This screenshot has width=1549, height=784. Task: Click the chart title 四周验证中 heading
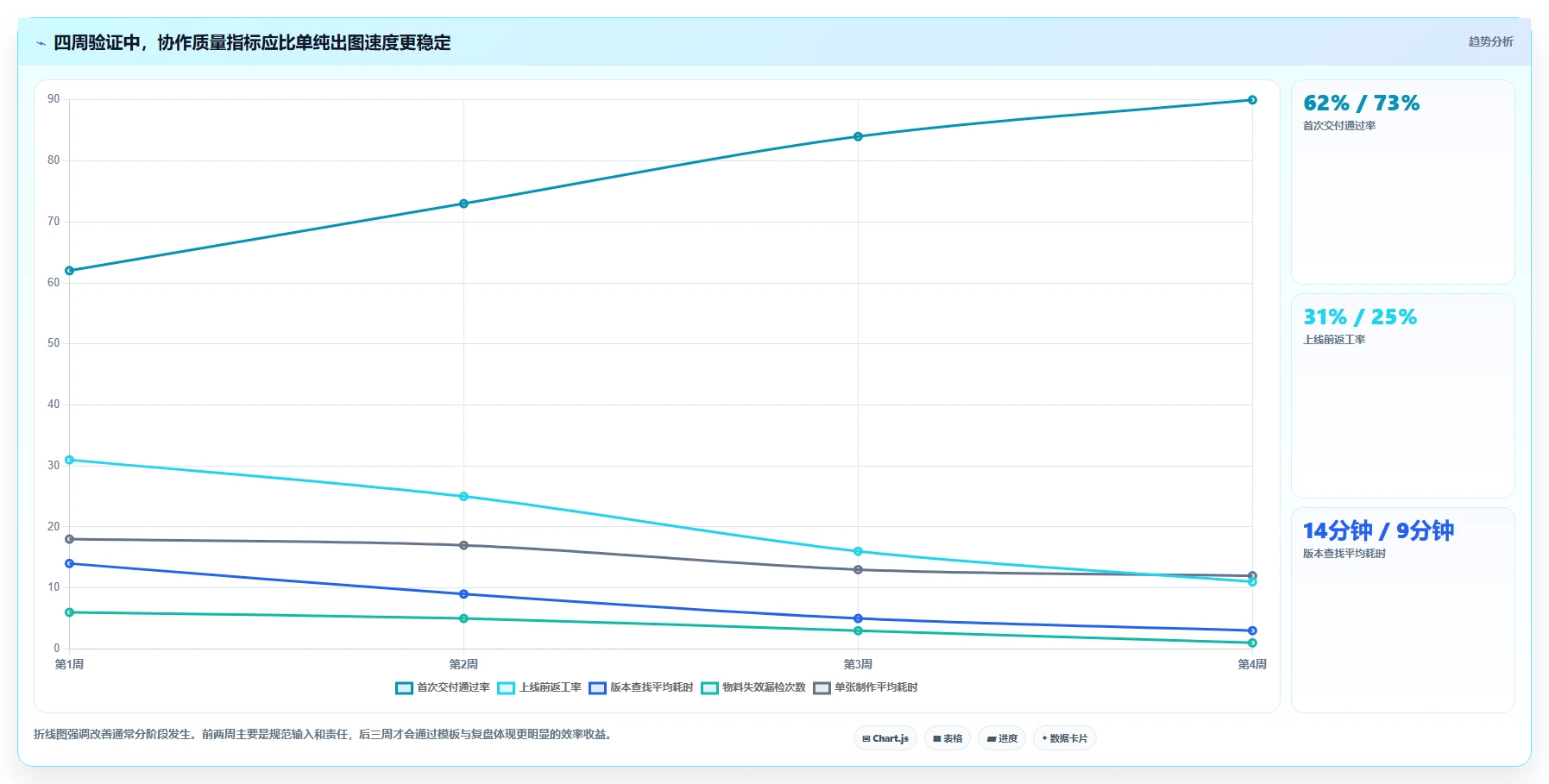click(252, 42)
